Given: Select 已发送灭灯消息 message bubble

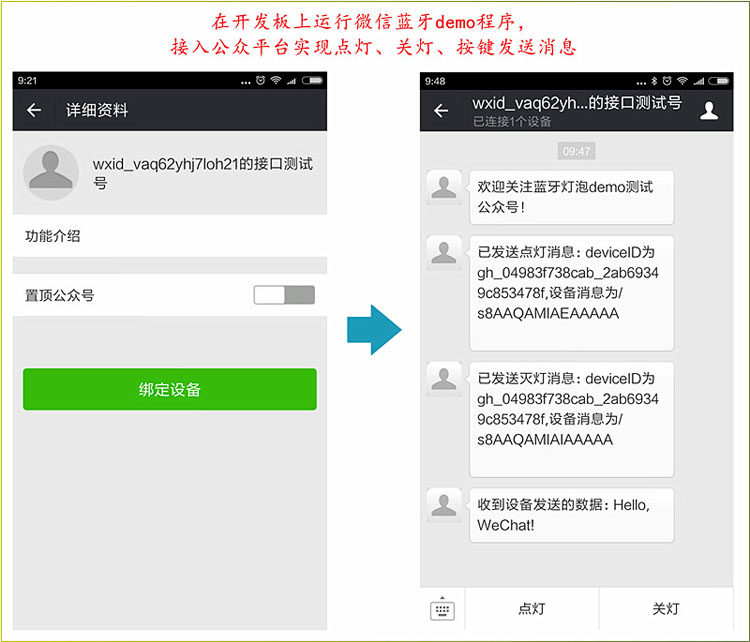Looking at the screenshot, I should pyautogui.click(x=572, y=419).
